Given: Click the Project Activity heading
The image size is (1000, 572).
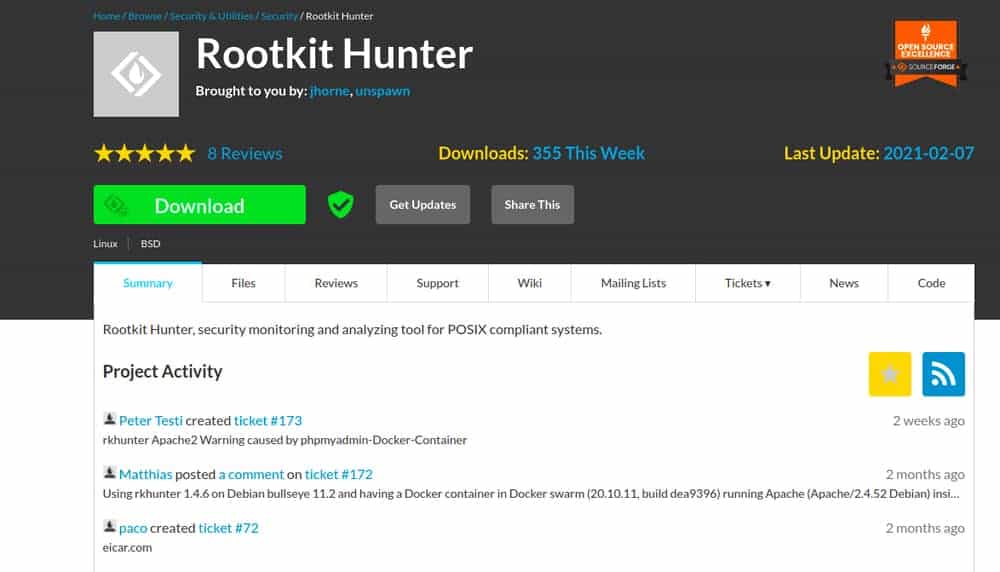Looking at the screenshot, I should pos(163,372).
